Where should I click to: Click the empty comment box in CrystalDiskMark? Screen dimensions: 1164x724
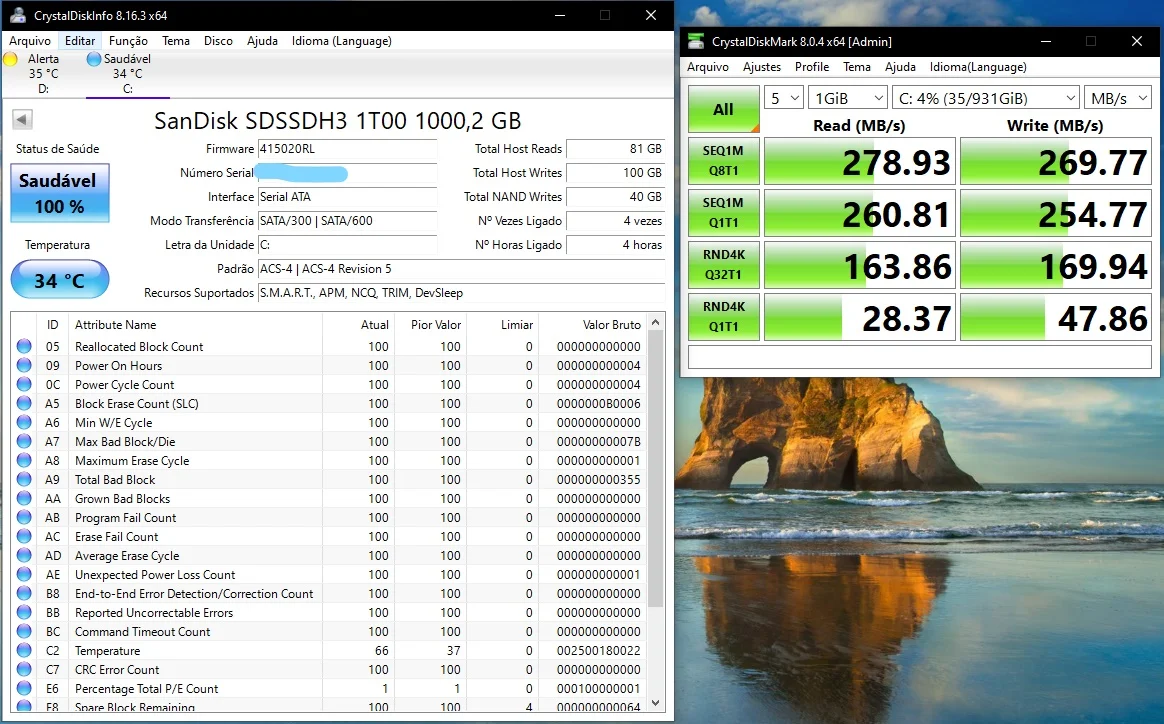(920, 356)
